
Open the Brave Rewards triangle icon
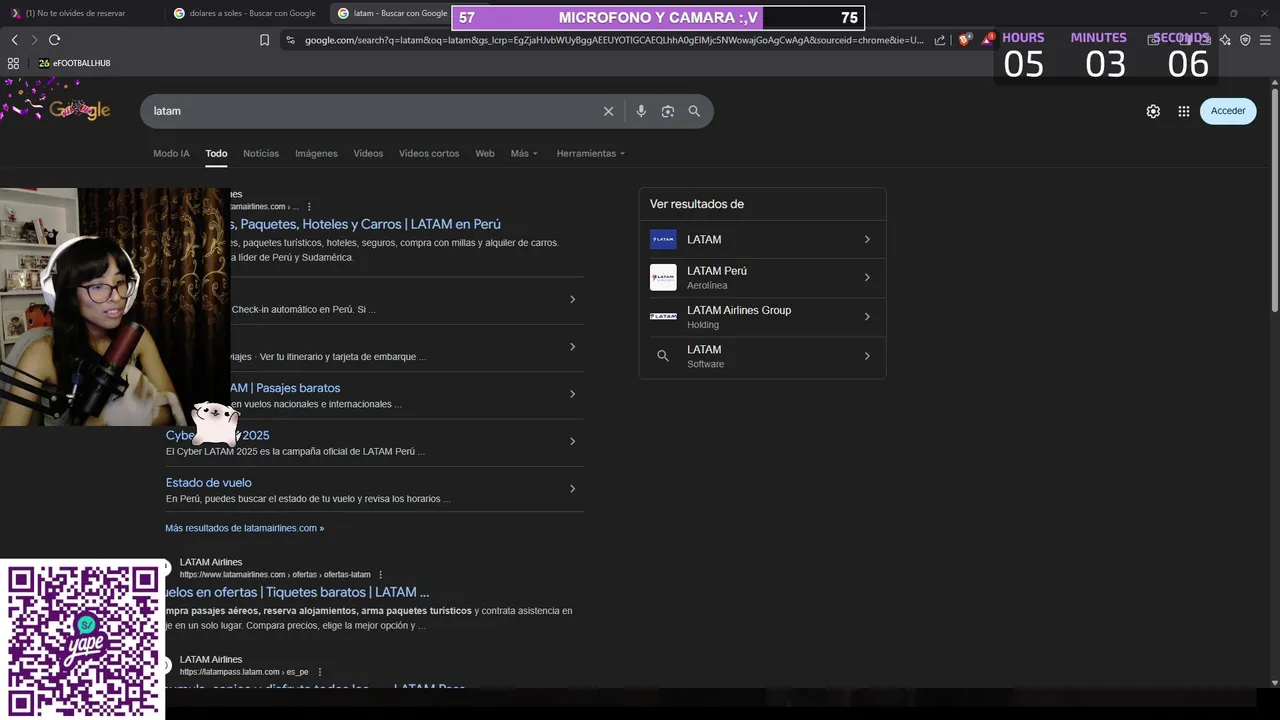pos(987,40)
